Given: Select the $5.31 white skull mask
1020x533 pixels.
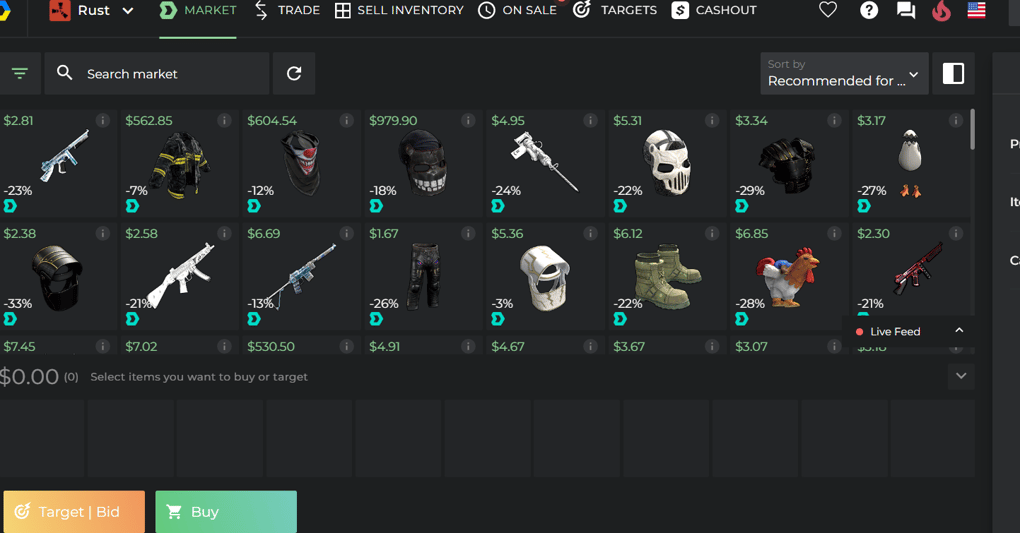Looking at the screenshot, I should (x=667, y=163).
